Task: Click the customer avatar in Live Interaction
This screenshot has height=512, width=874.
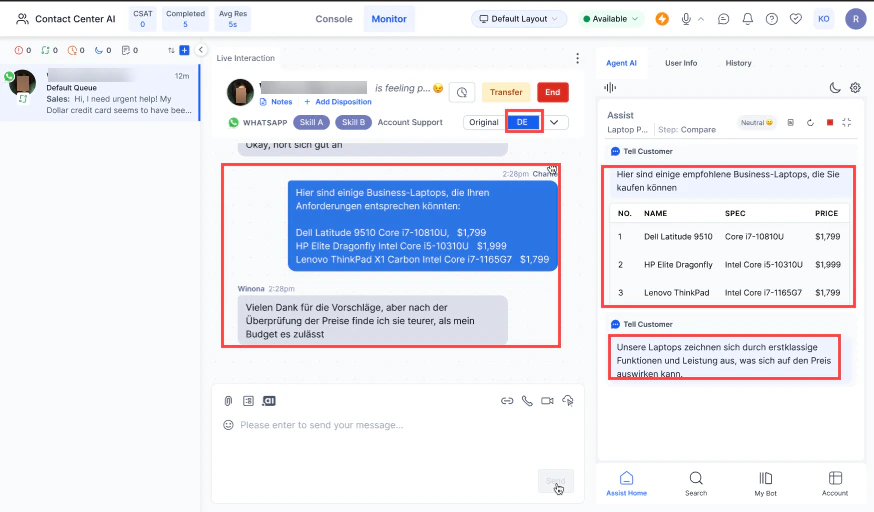Action: click(x=240, y=92)
